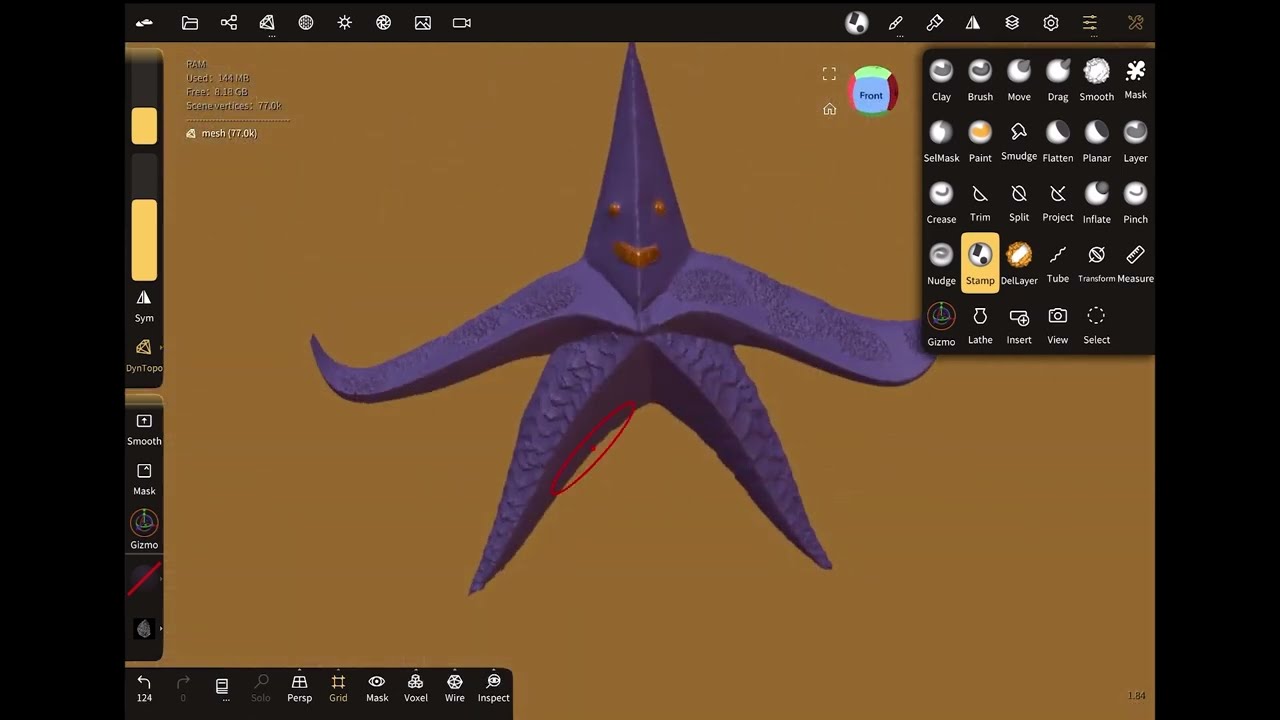Pick the Select tool with dotted circle
Screen dimensions: 1280x720
(x=1097, y=325)
